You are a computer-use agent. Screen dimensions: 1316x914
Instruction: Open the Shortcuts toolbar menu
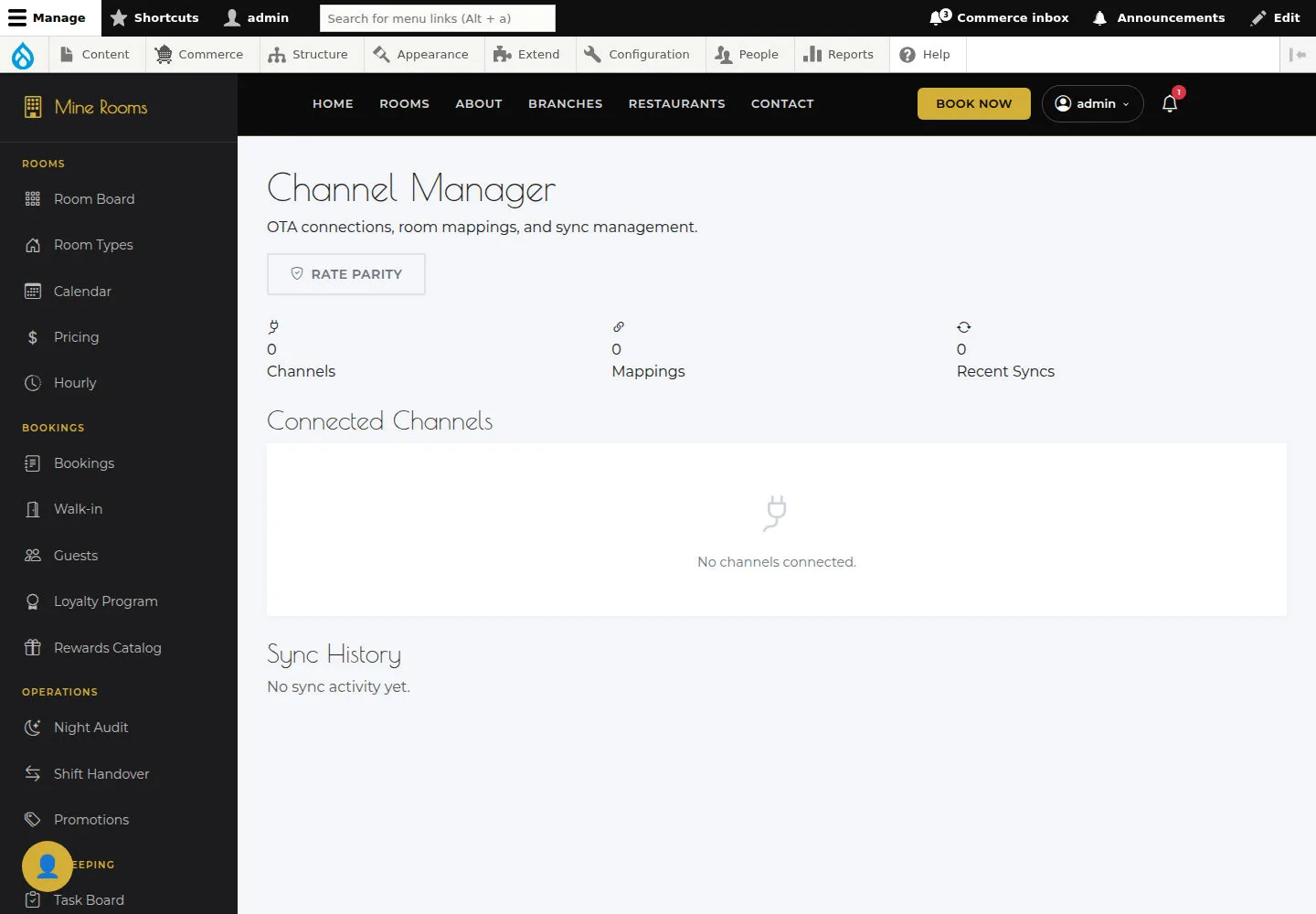pyautogui.click(x=154, y=18)
